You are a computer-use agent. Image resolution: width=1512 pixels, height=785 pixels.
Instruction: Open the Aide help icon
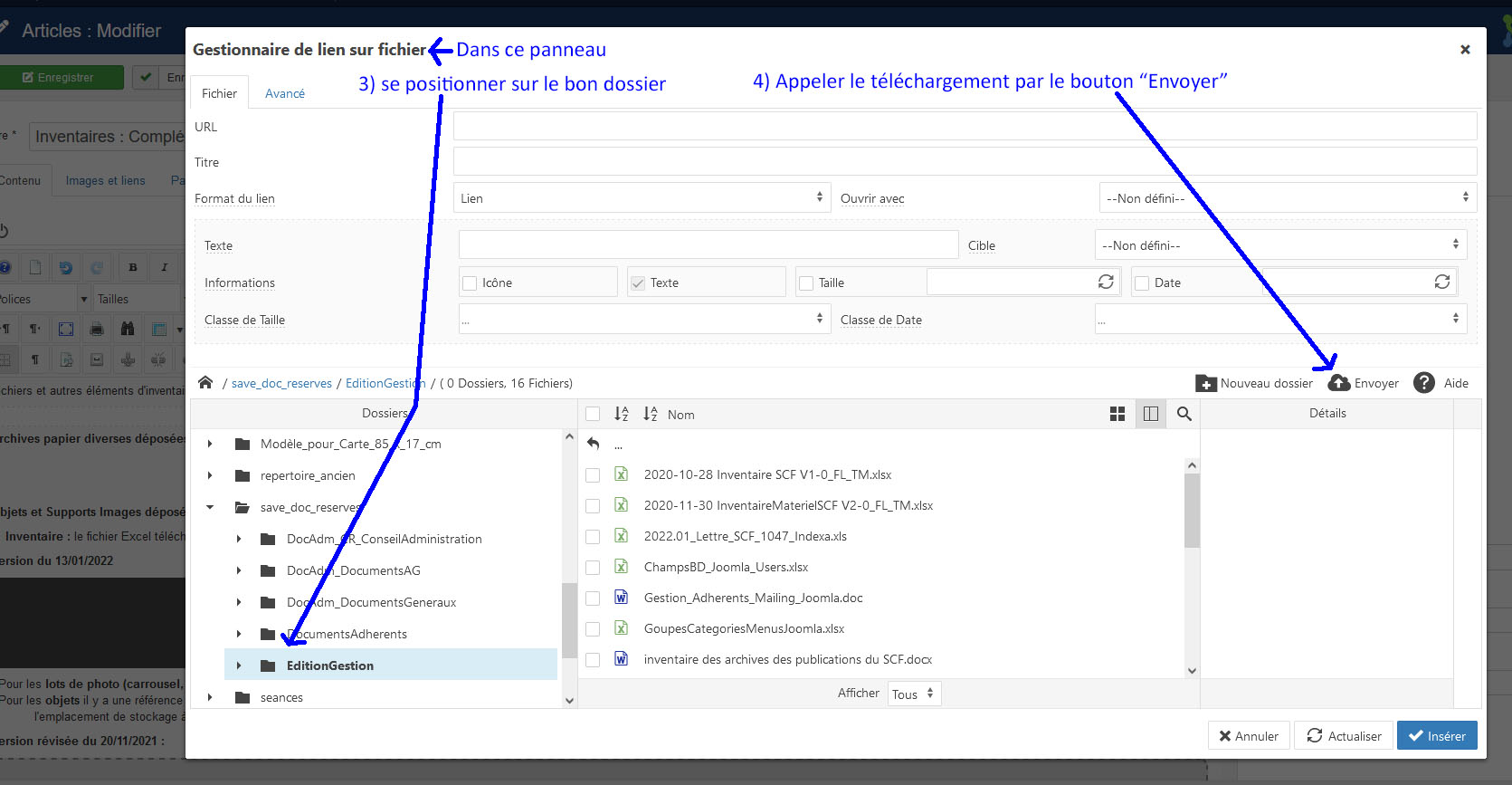(1424, 383)
